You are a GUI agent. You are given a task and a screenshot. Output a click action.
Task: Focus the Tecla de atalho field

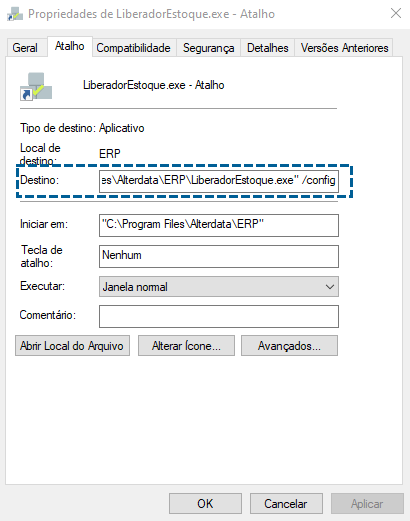click(219, 256)
